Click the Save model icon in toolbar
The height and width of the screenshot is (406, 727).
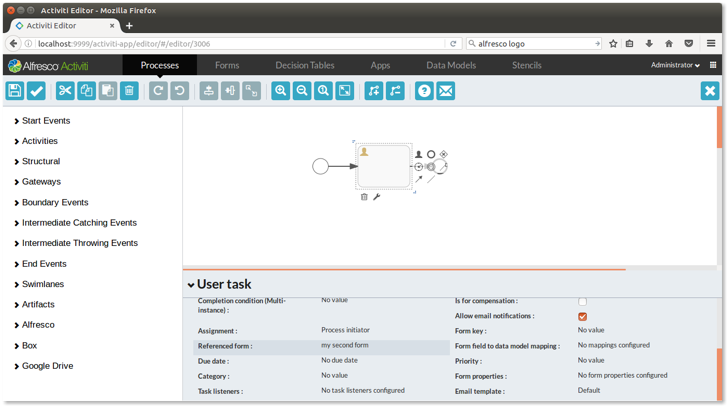pyautogui.click(x=15, y=91)
